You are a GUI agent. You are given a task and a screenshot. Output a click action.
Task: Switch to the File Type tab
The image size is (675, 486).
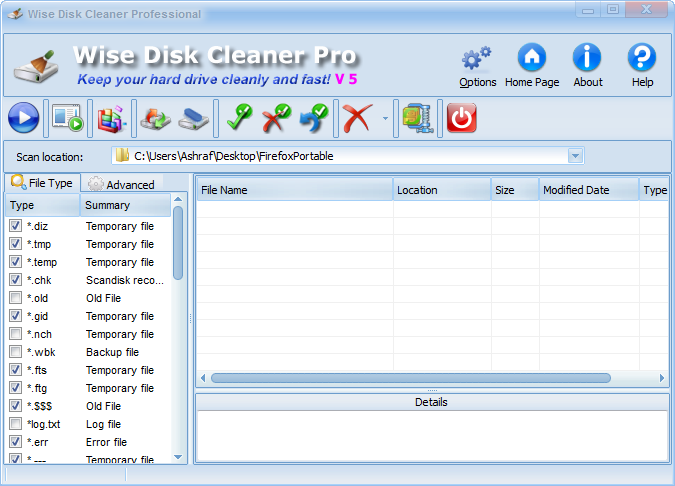click(42, 183)
